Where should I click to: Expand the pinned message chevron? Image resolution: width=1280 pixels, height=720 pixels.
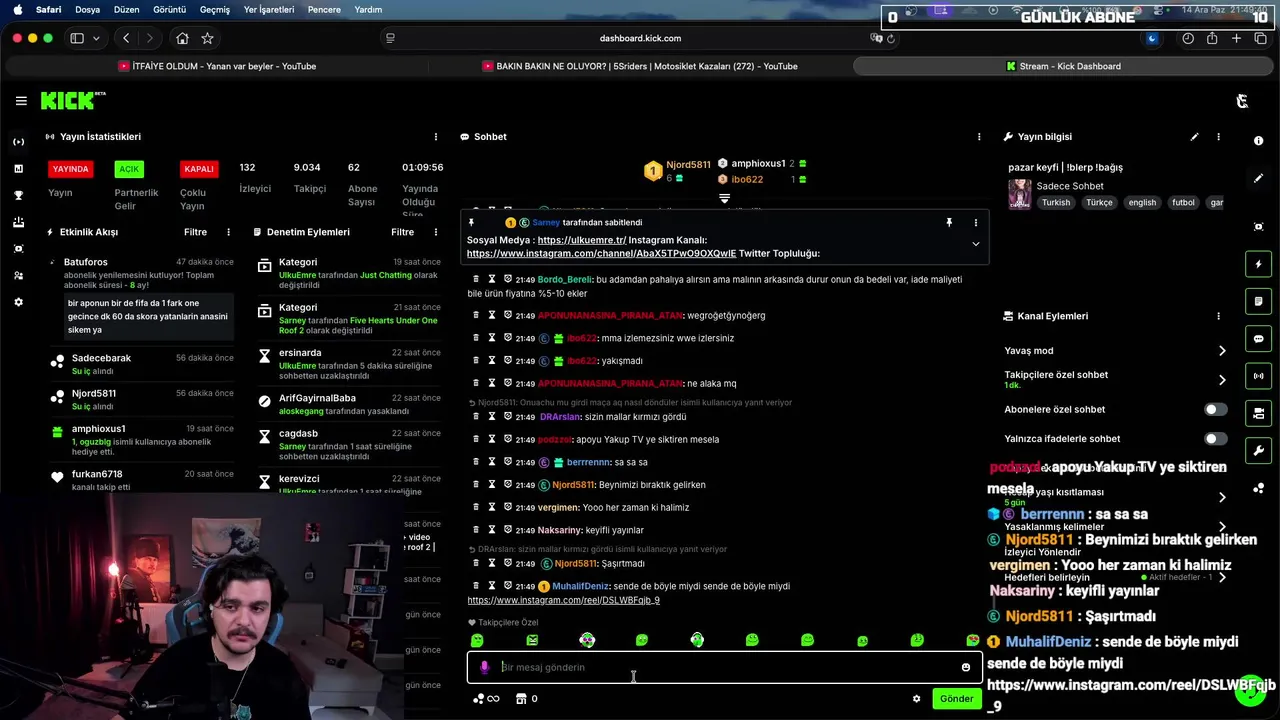976,244
